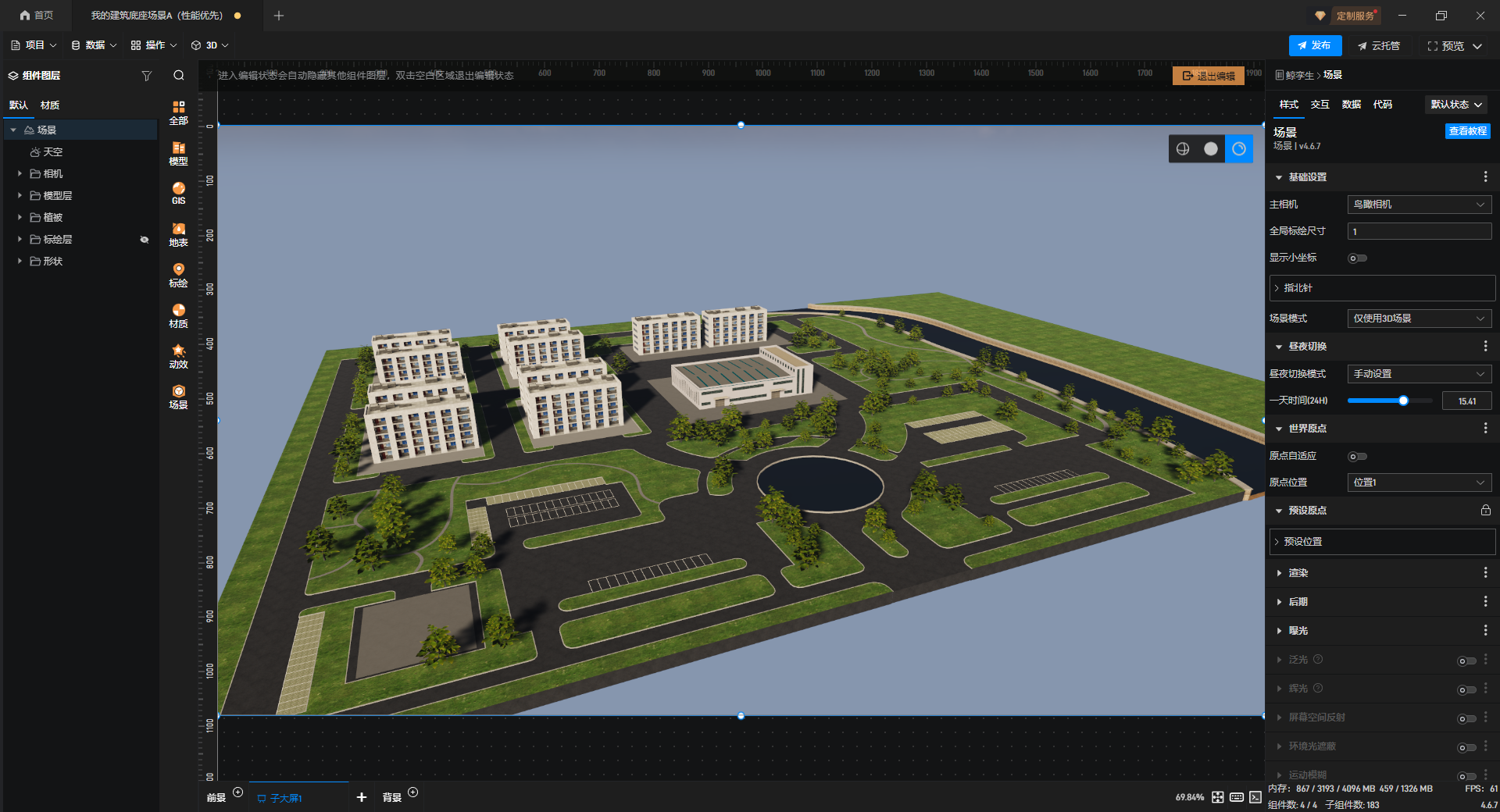1500x812 pixels.
Task: Click the layer filter funnel icon
Action: (146, 76)
